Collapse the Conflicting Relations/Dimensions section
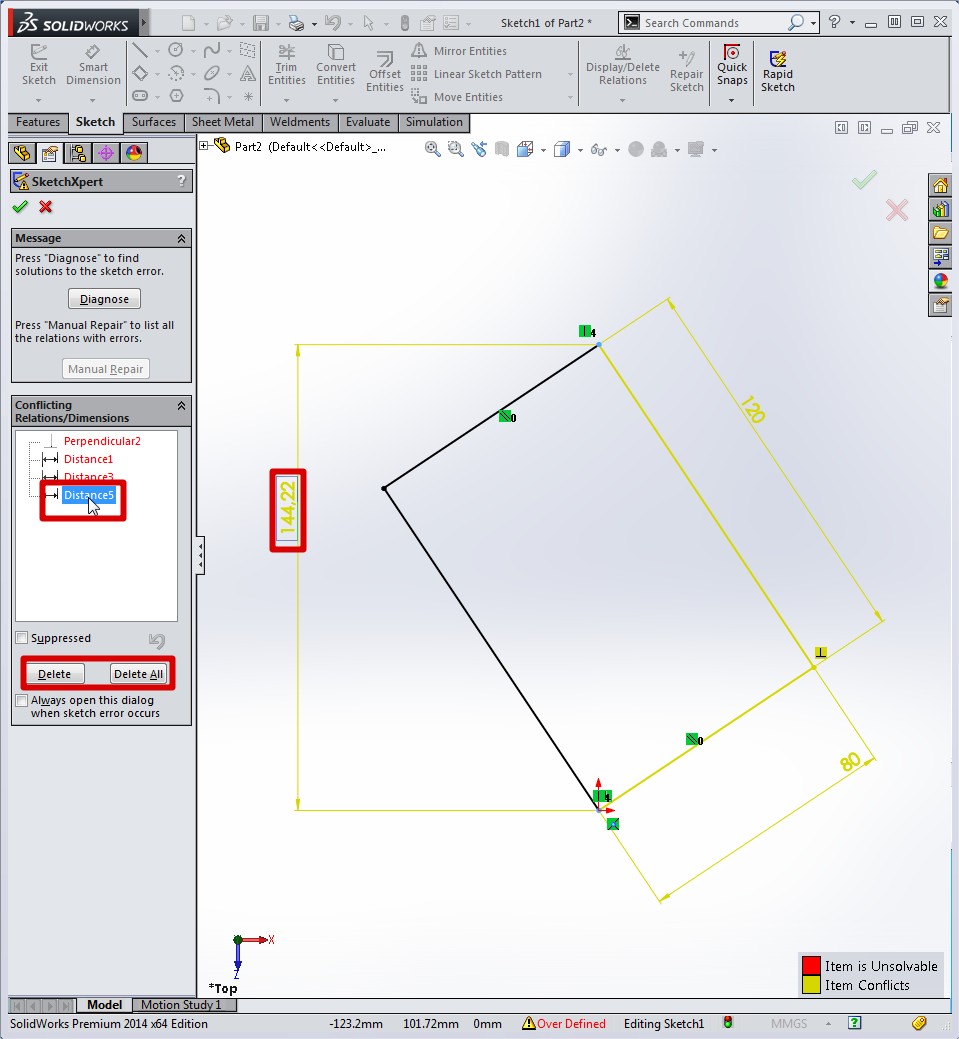Screen dimensions: 959x1039 pyautogui.click(x=181, y=406)
